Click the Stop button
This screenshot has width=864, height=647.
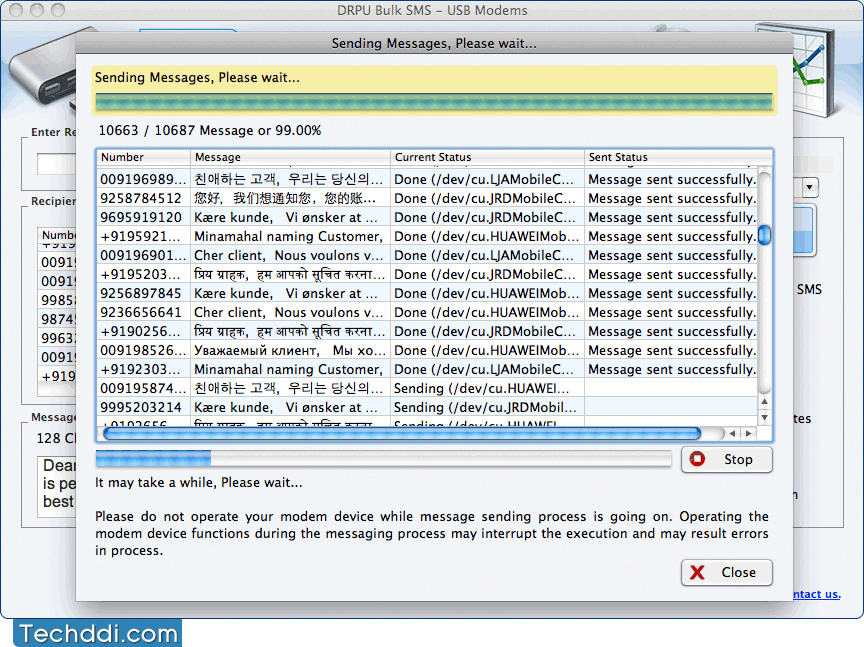click(x=726, y=459)
